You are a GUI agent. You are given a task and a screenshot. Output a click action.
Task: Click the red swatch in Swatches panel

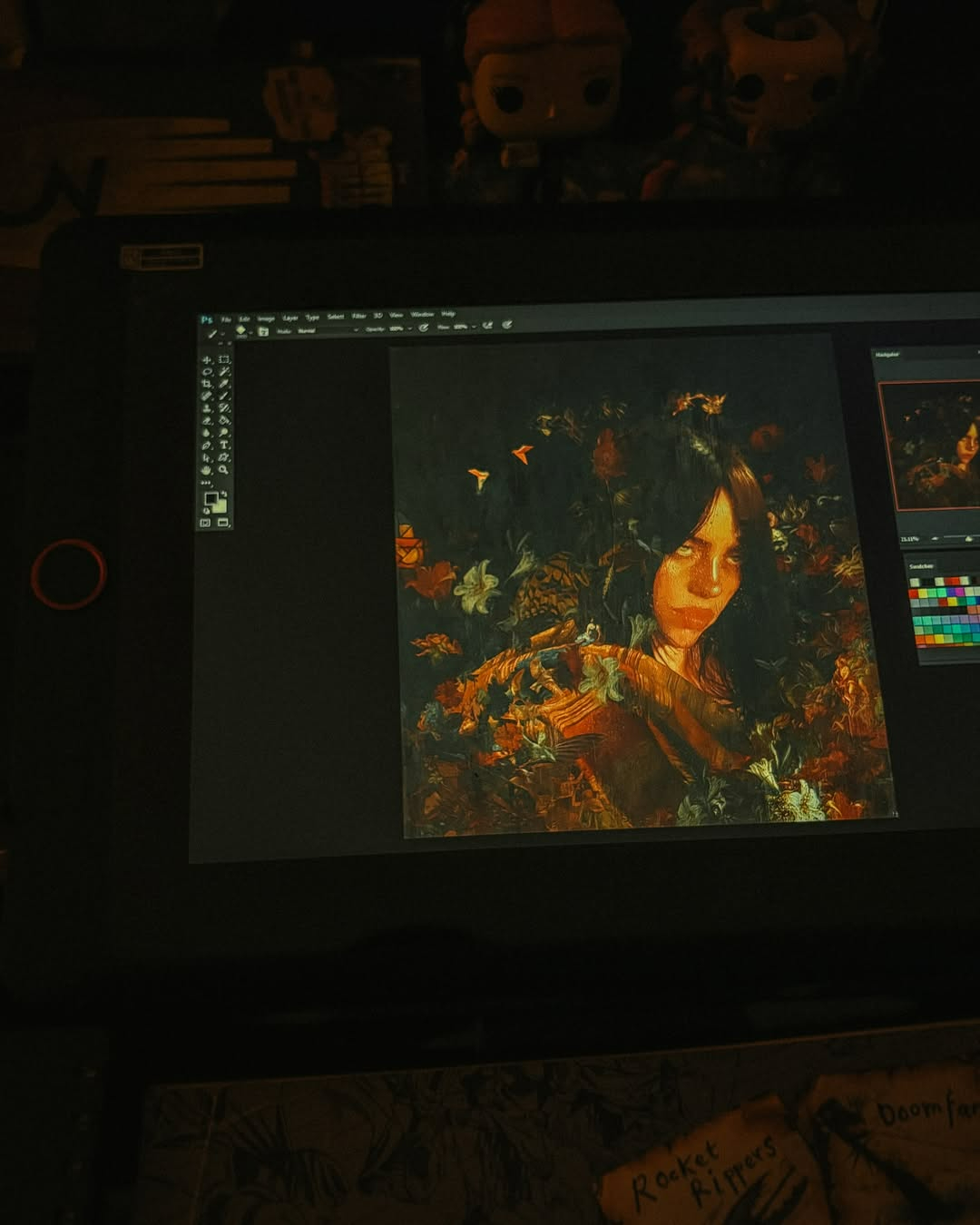915,593
